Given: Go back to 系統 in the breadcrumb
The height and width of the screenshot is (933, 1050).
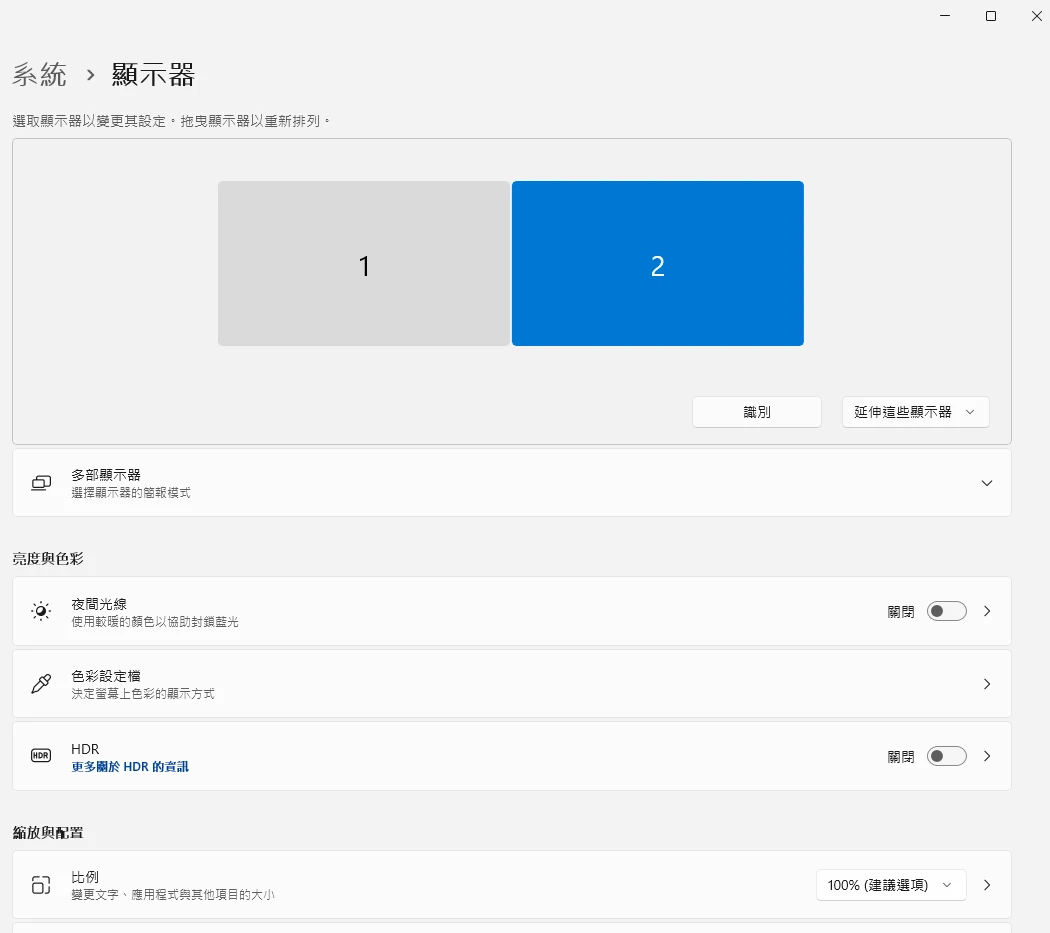Looking at the screenshot, I should [40, 74].
